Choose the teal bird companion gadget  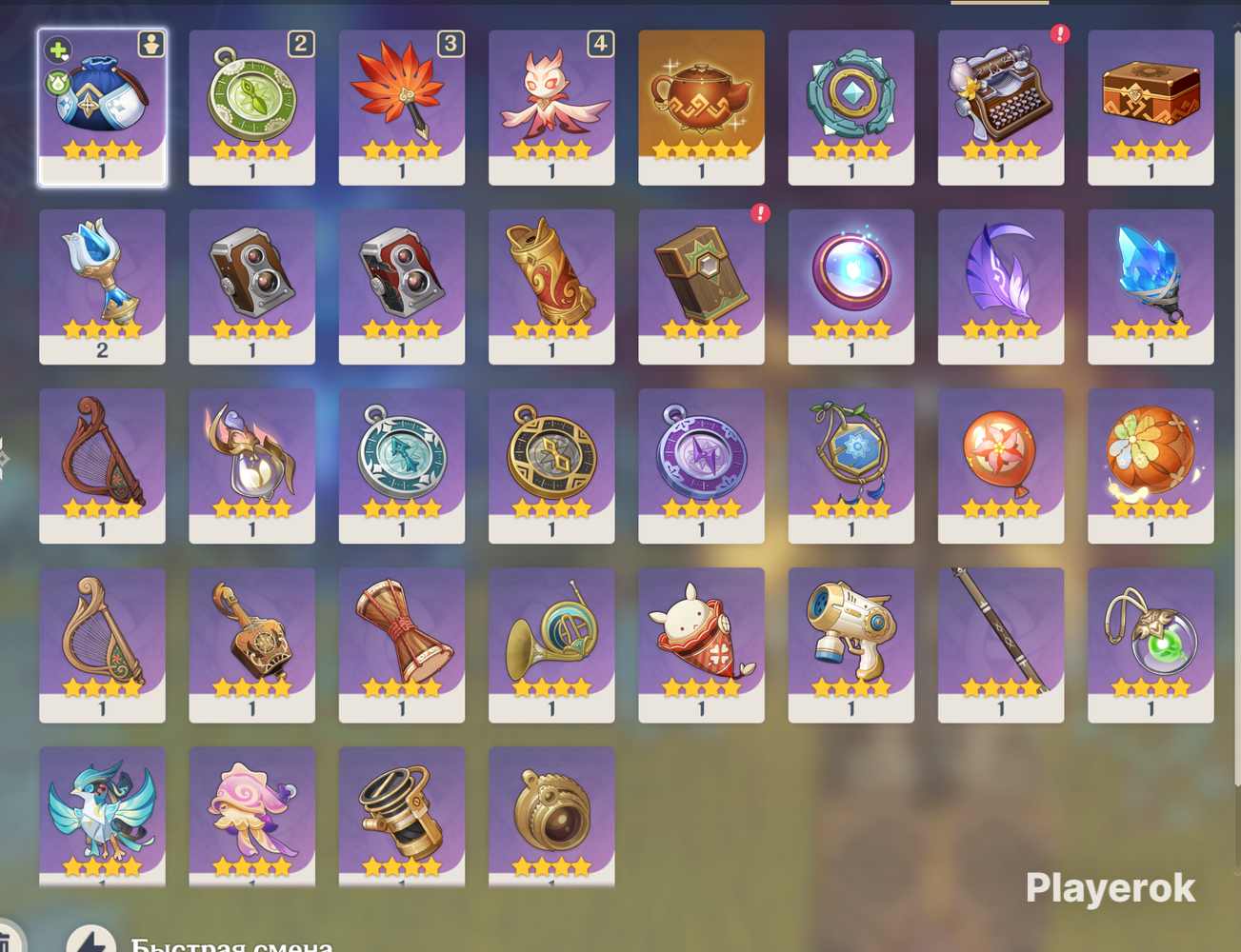(x=102, y=817)
